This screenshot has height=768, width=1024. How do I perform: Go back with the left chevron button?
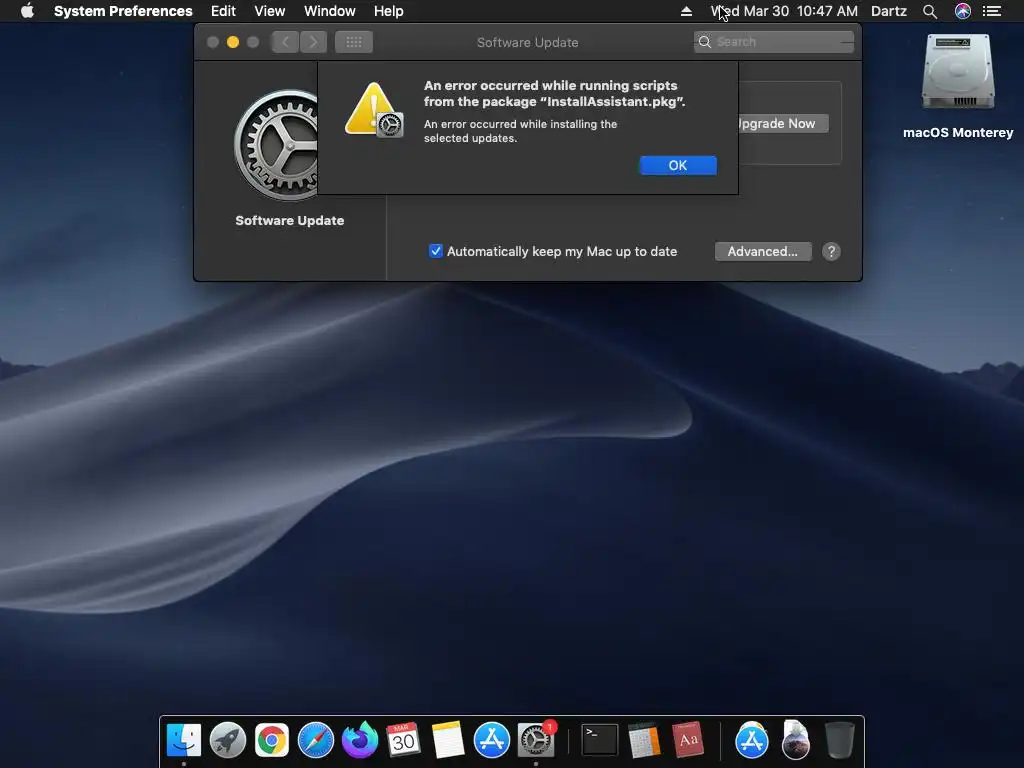[285, 42]
